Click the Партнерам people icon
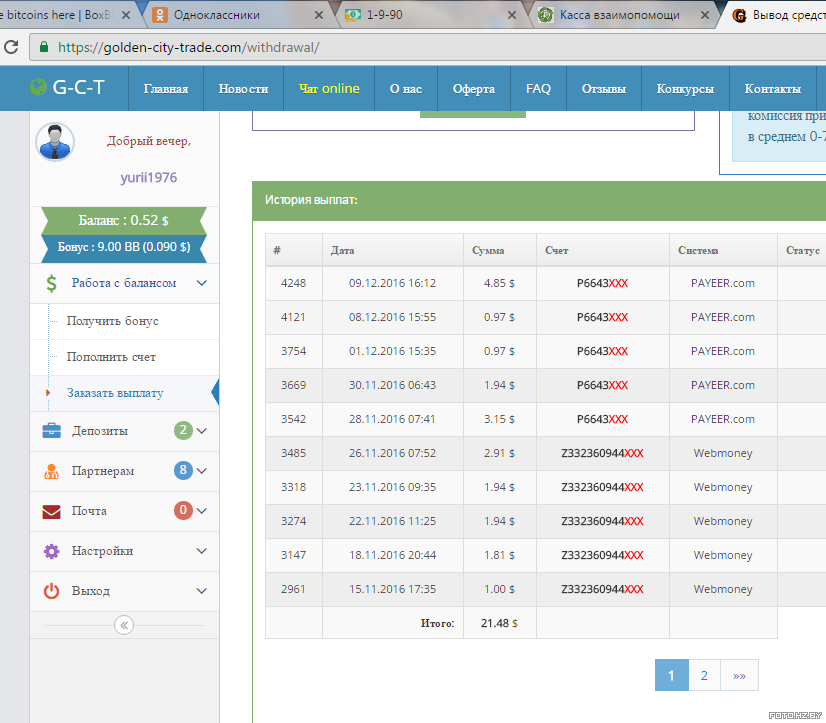 51,471
